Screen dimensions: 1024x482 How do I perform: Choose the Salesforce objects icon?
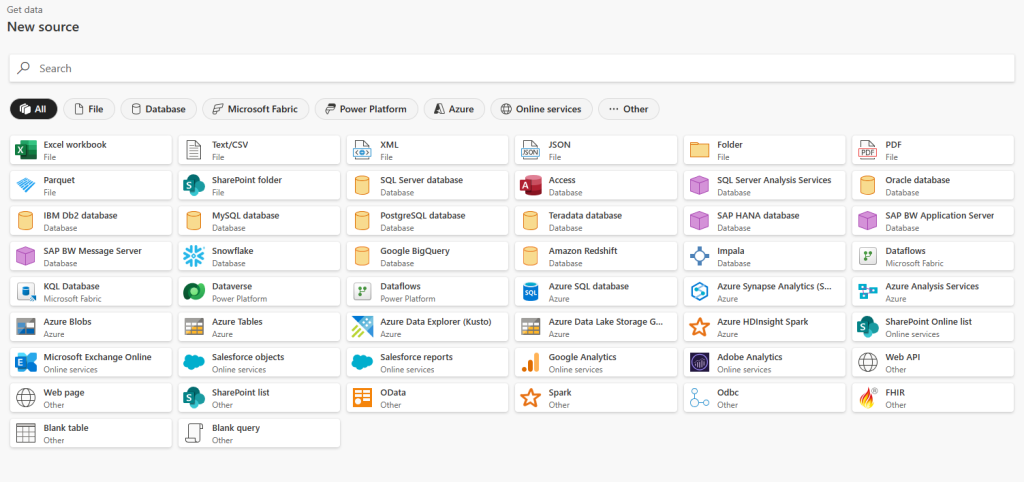click(194, 362)
